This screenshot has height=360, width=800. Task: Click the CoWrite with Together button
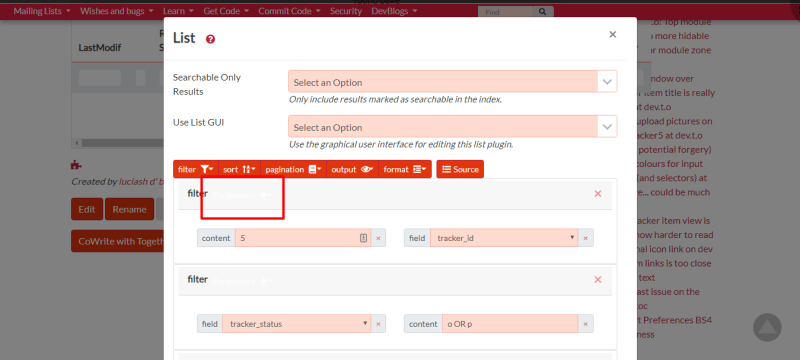(118, 241)
